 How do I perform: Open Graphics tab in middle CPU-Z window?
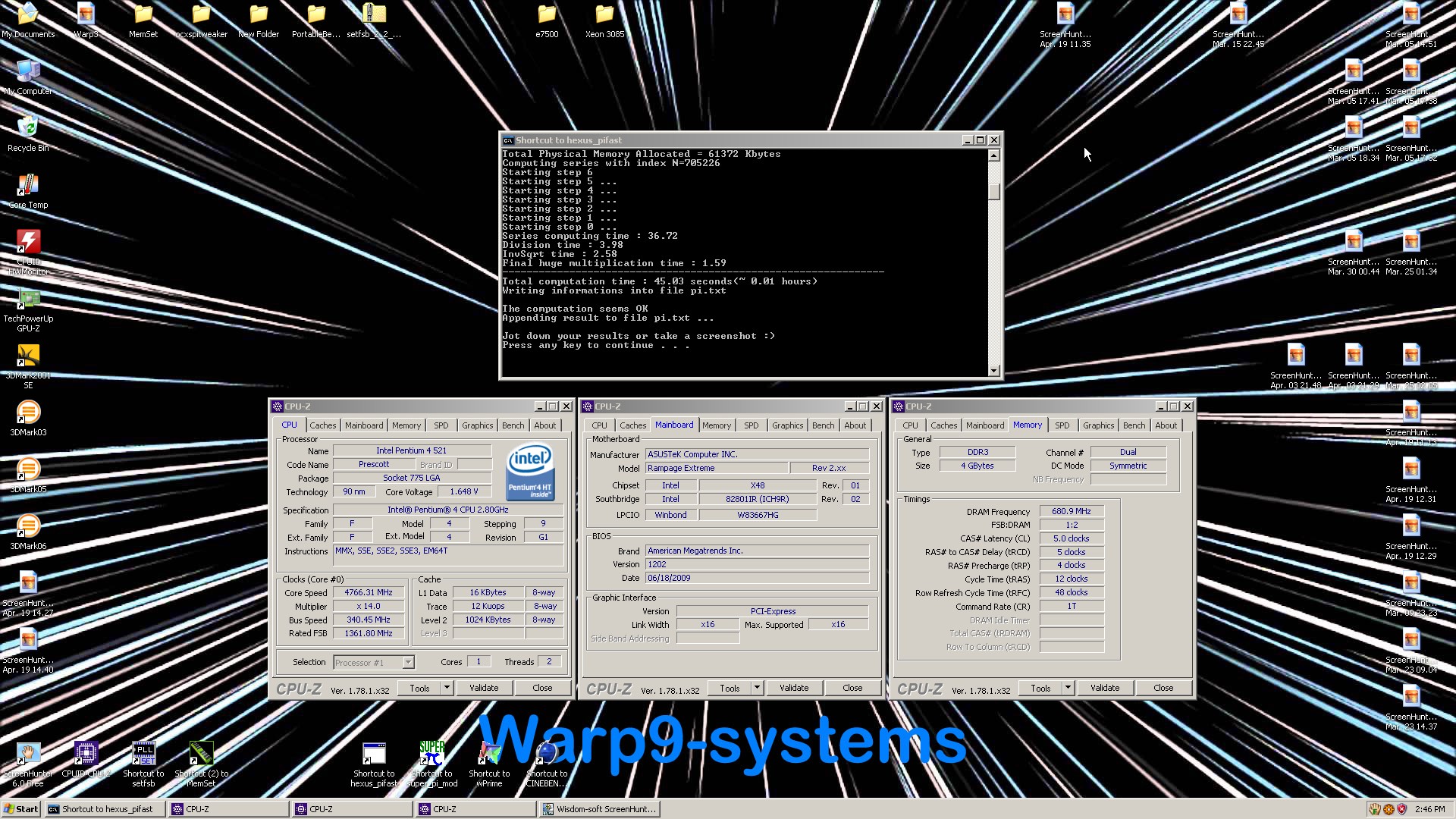coord(787,425)
